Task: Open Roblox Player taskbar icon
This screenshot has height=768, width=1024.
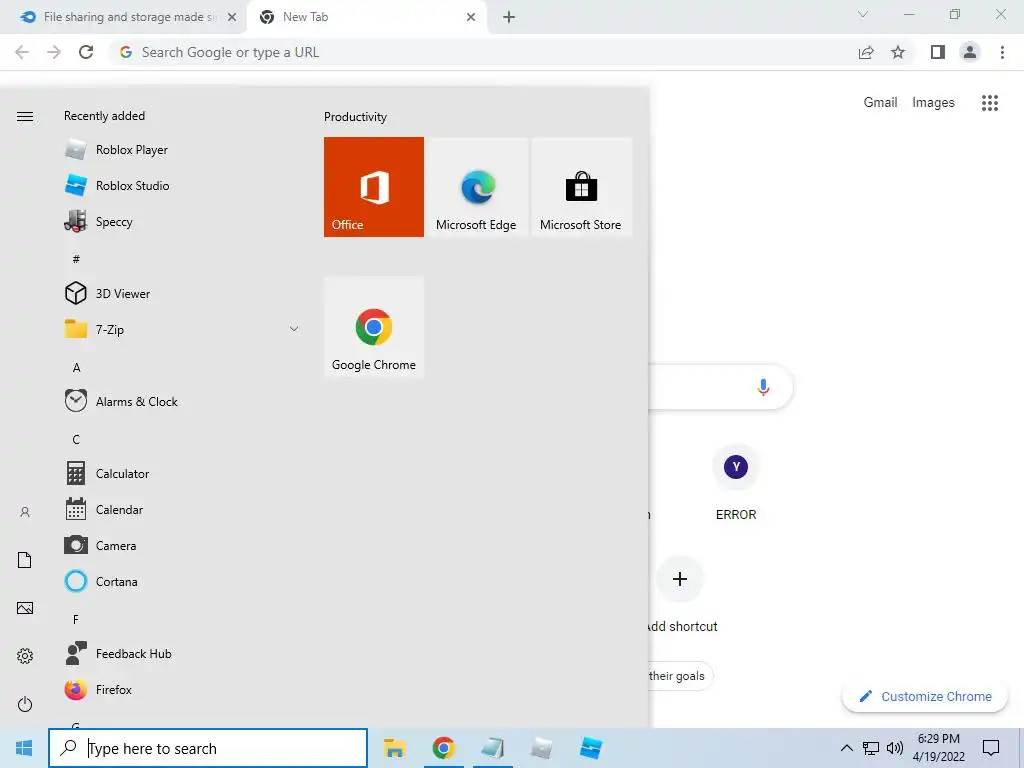Action: [541, 748]
